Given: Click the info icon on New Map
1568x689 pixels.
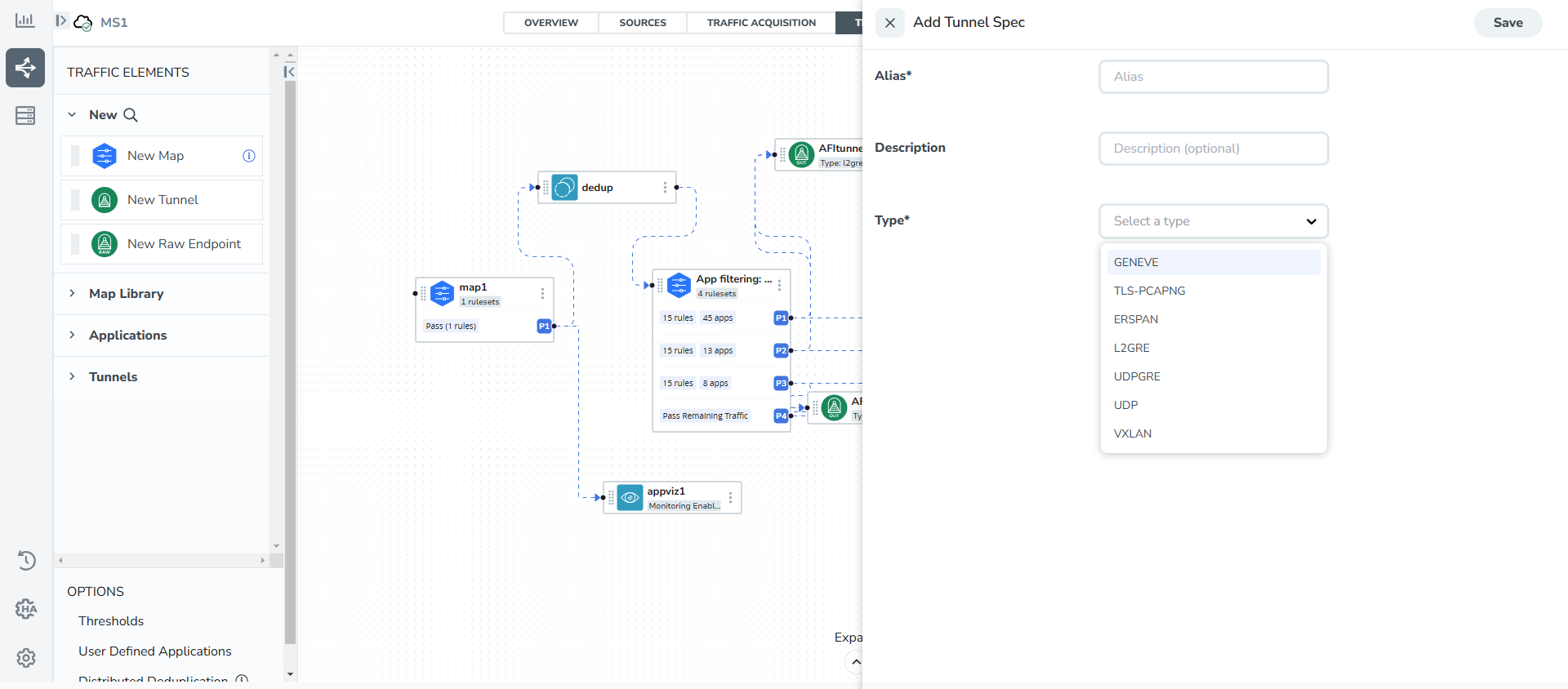Looking at the screenshot, I should [249, 156].
